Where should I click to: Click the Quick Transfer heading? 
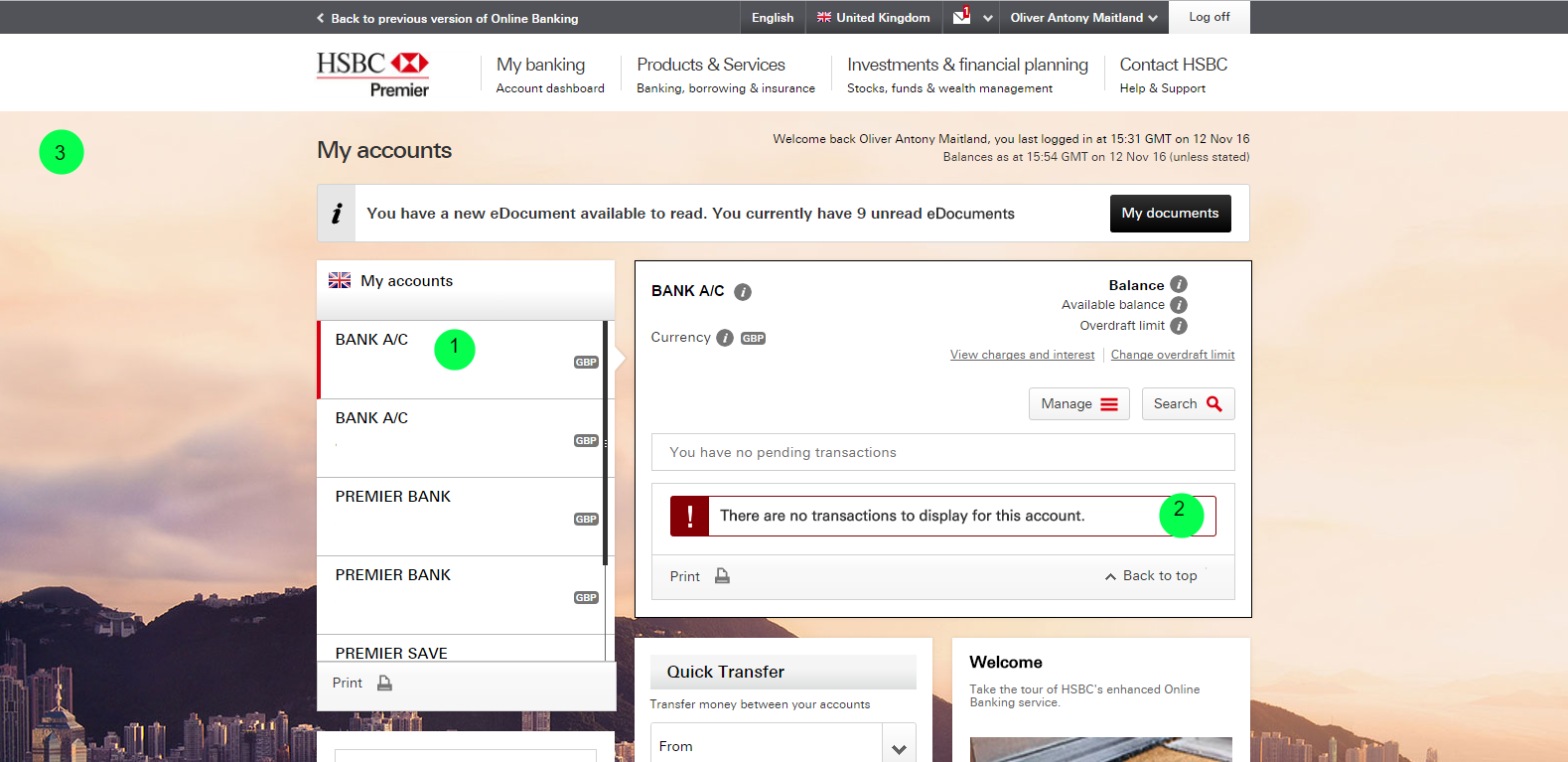pos(726,672)
